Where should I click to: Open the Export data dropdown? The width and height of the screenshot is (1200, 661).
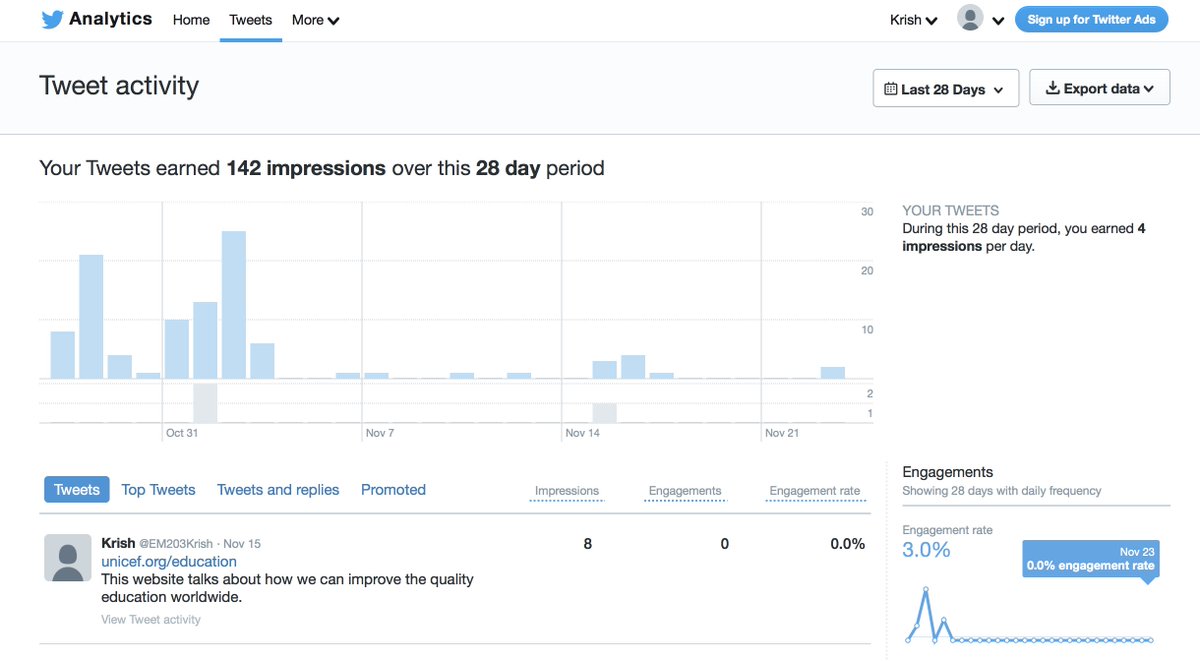click(x=1099, y=88)
